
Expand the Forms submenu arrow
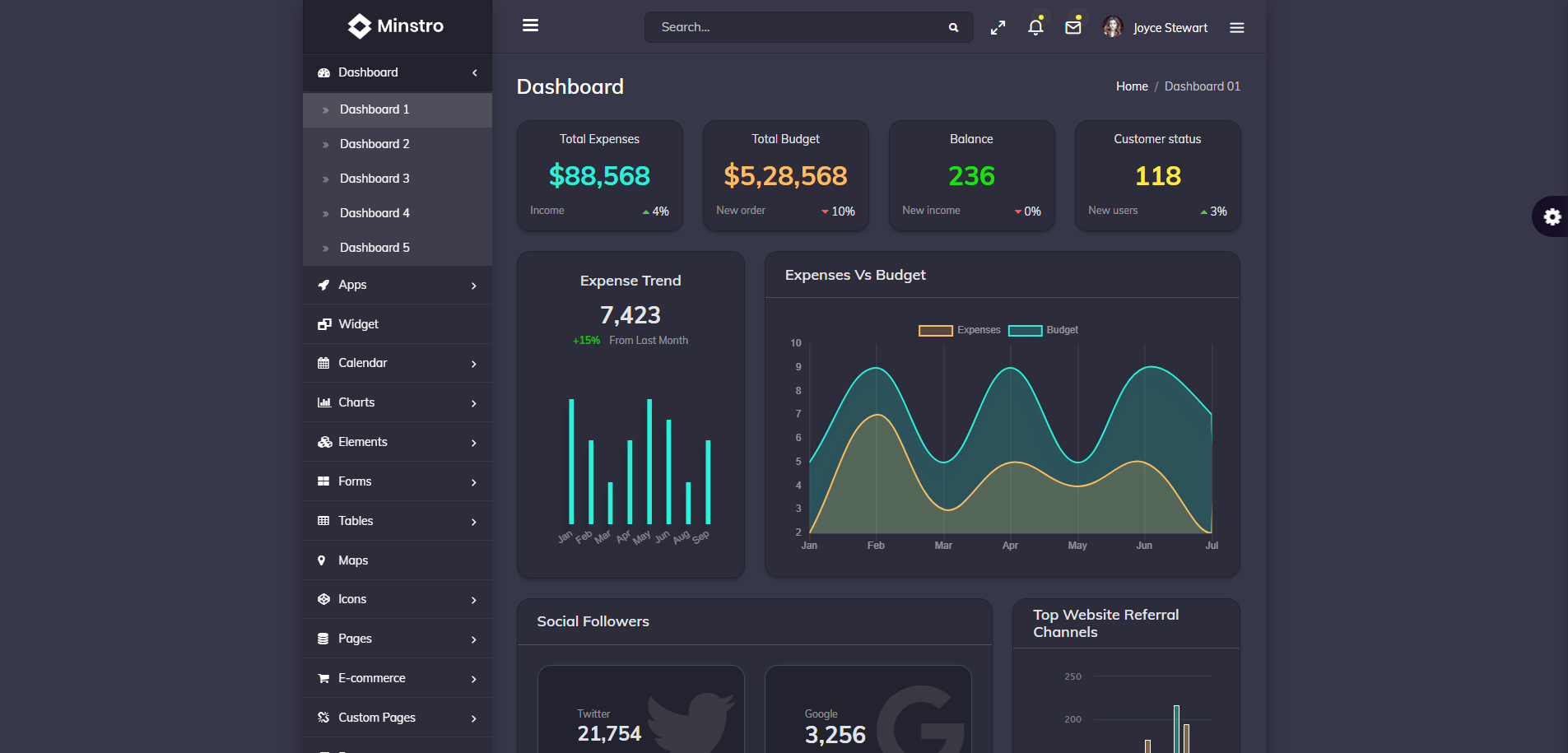474,482
